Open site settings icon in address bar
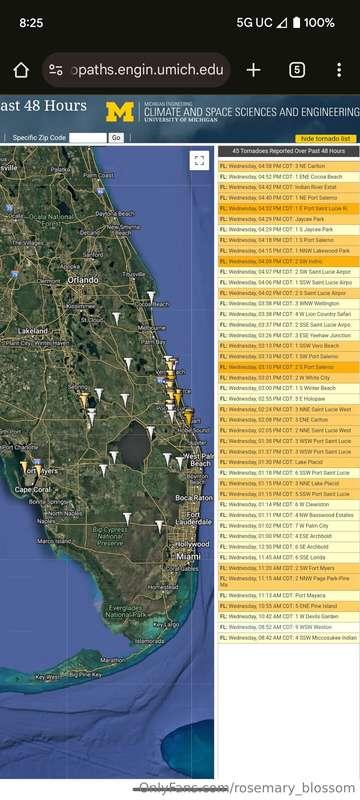This screenshot has width=360, height=800. coord(56,70)
